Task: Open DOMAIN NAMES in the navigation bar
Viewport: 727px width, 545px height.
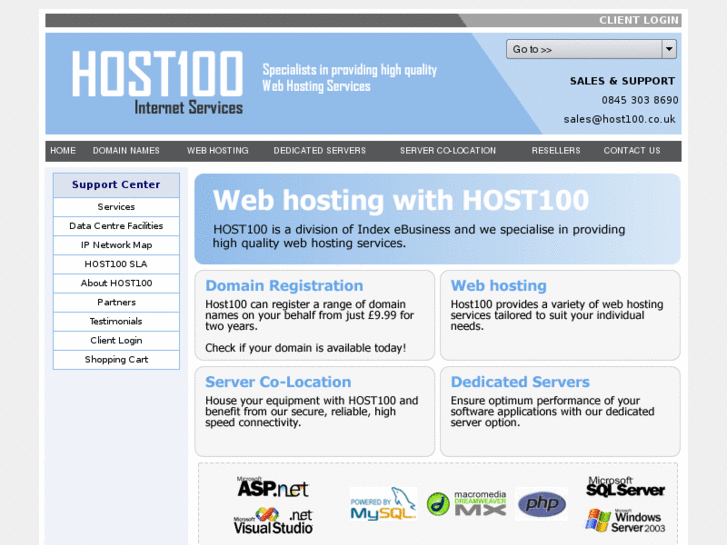Action: click(x=126, y=151)
